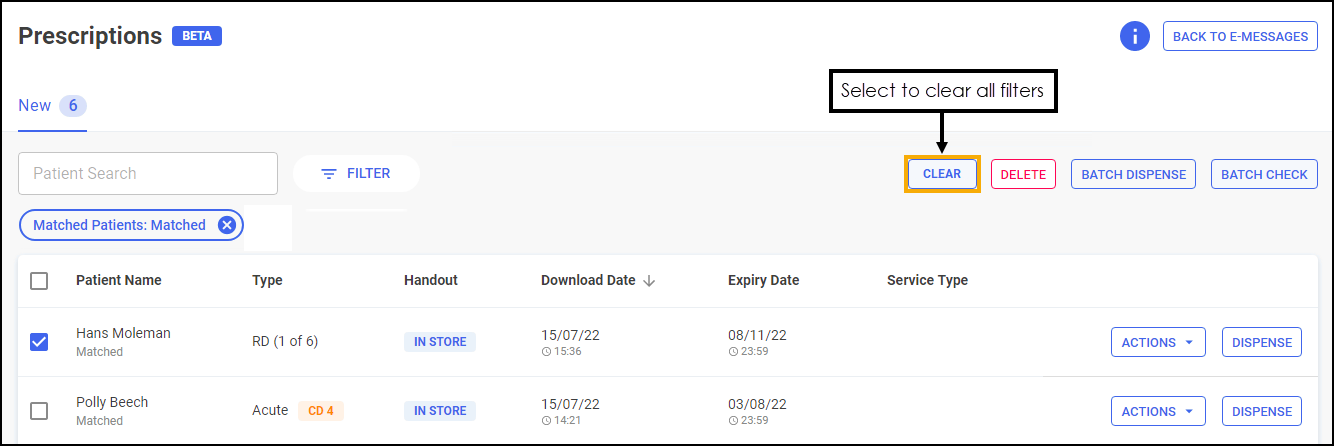This screenshot has height=446, width=1334.
Task: Focus the Patient Search field
Action: click(x=148, y=174)
